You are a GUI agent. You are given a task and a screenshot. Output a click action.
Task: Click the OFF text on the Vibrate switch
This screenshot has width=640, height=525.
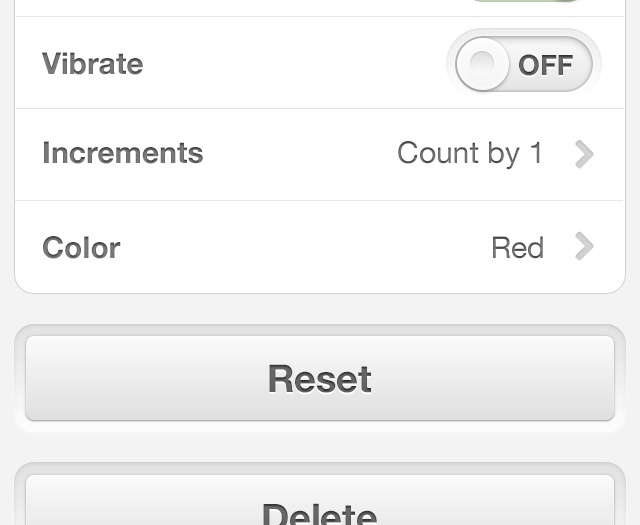[545, 66]
